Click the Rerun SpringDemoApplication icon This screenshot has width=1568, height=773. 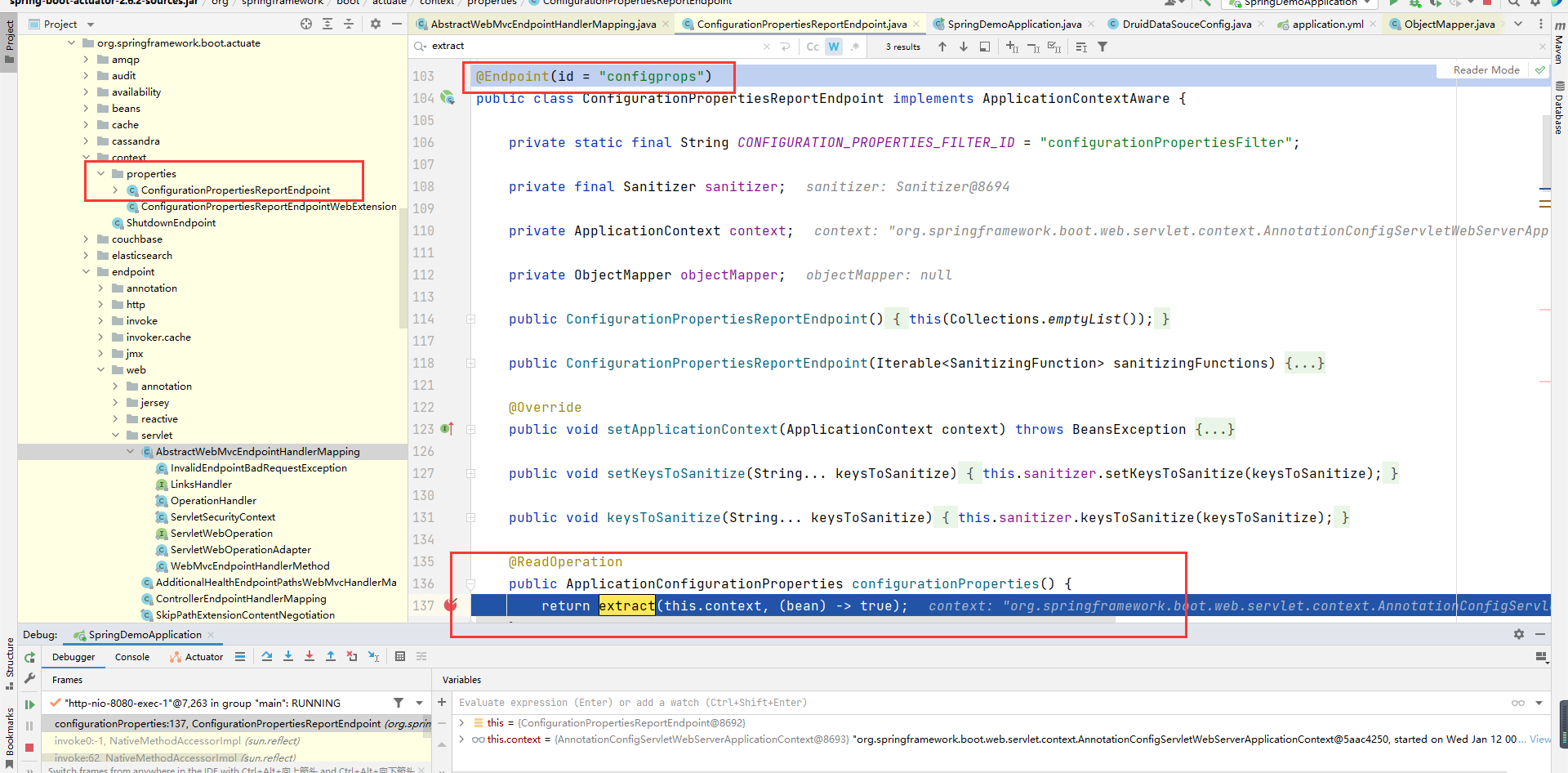click(29, 658)
